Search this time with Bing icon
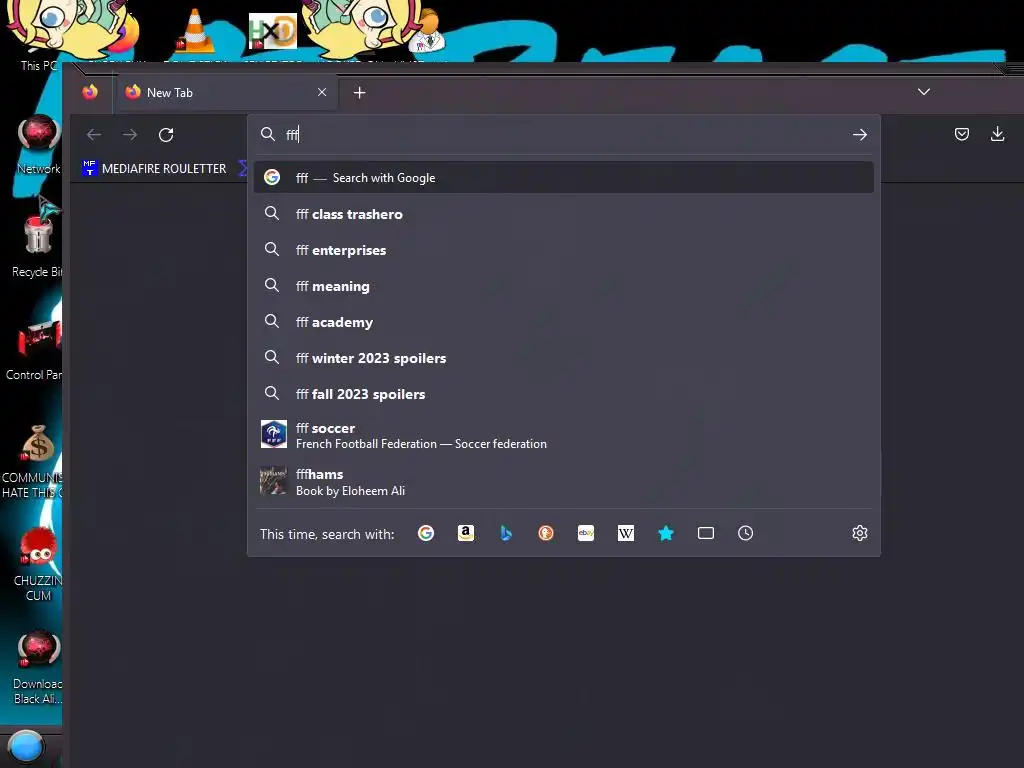The image size is (1024, 768). (506, 534)
